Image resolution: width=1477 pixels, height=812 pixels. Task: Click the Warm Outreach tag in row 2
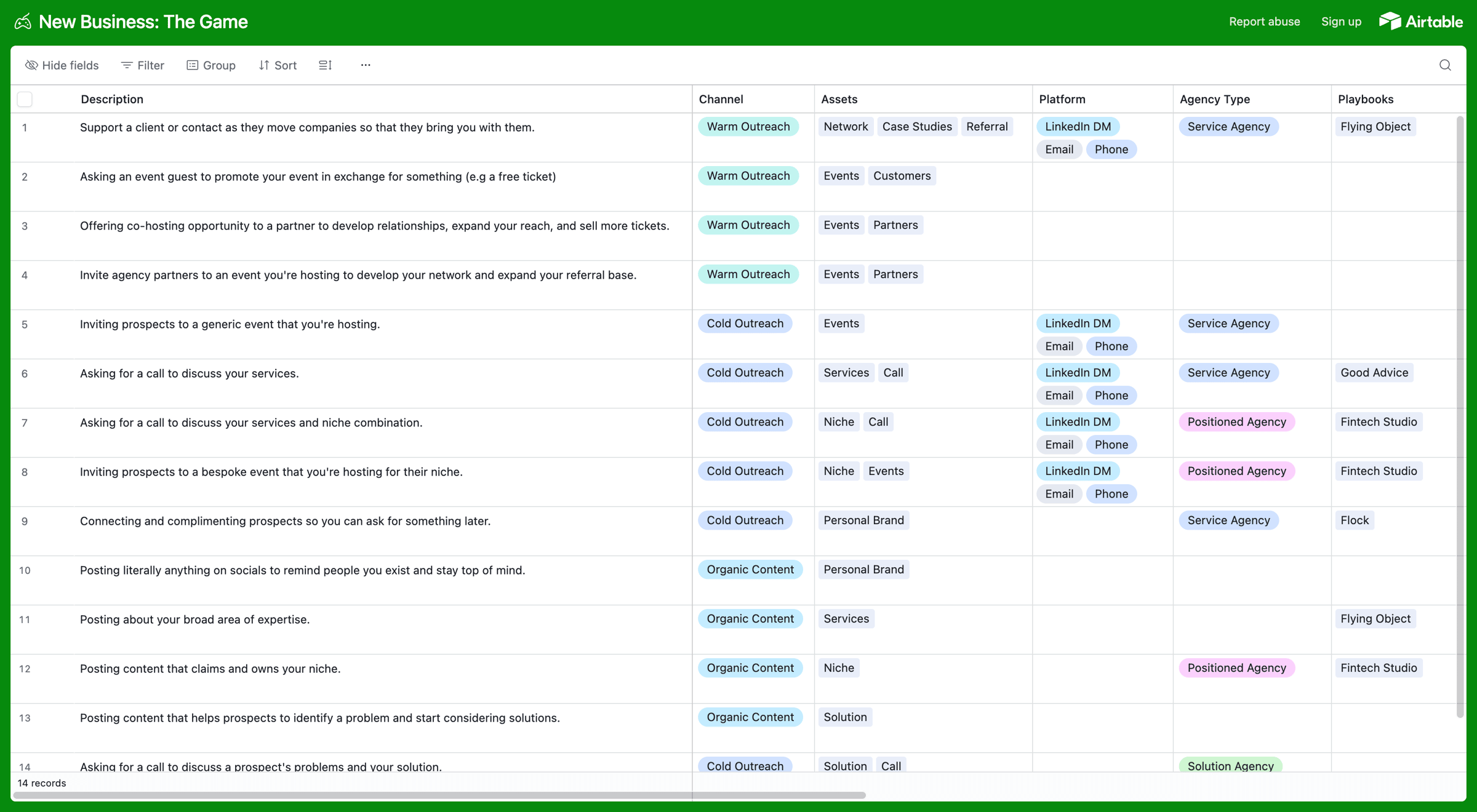(748, 176)
